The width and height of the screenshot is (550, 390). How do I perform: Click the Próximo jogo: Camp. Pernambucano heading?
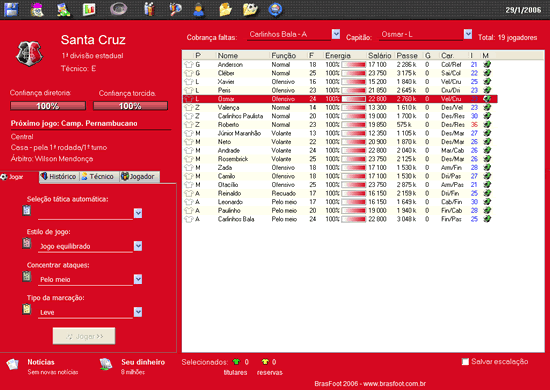tap(74, 123)
